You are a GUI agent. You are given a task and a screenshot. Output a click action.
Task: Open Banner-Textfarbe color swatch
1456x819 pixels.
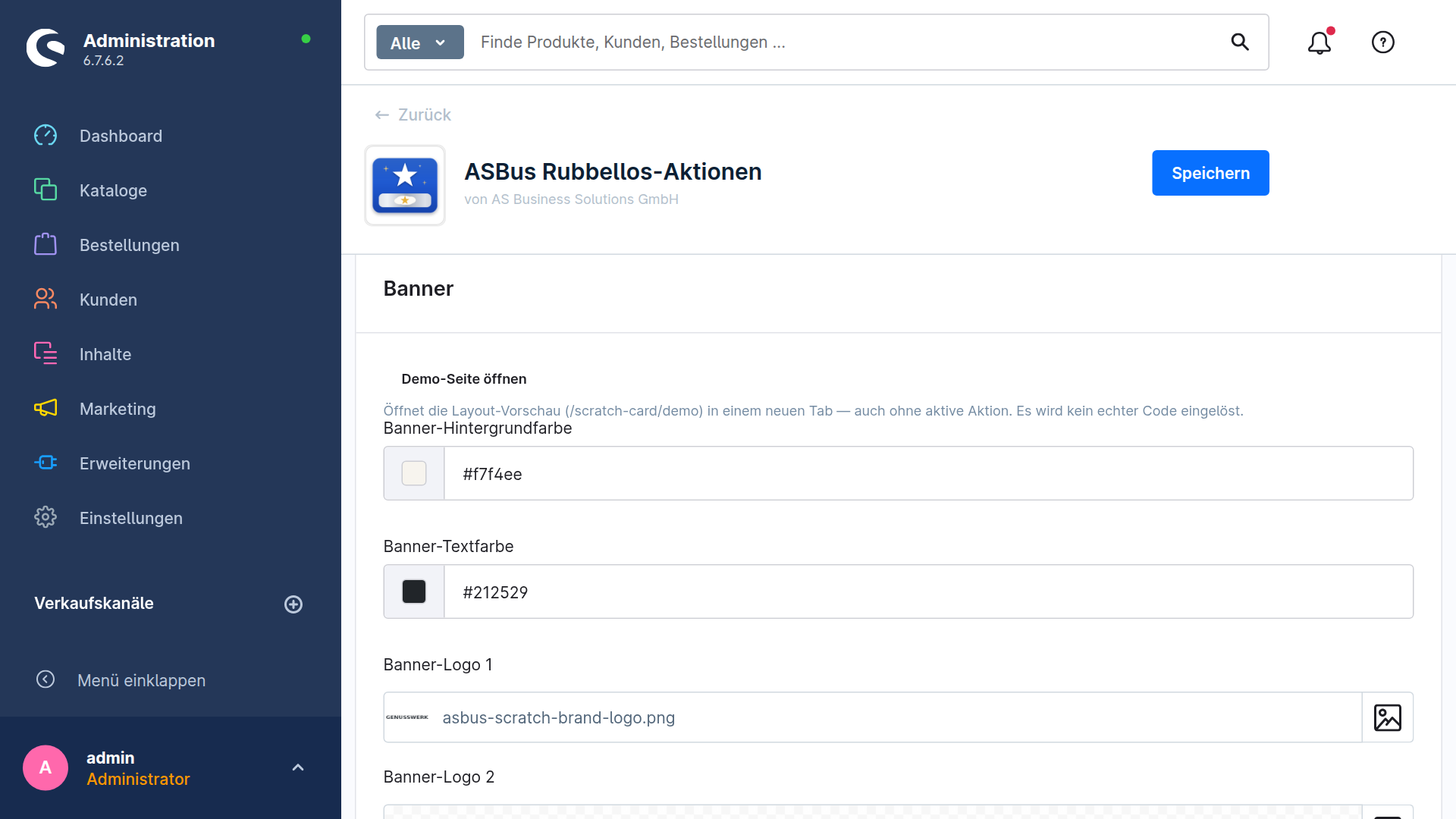(414, 591)
